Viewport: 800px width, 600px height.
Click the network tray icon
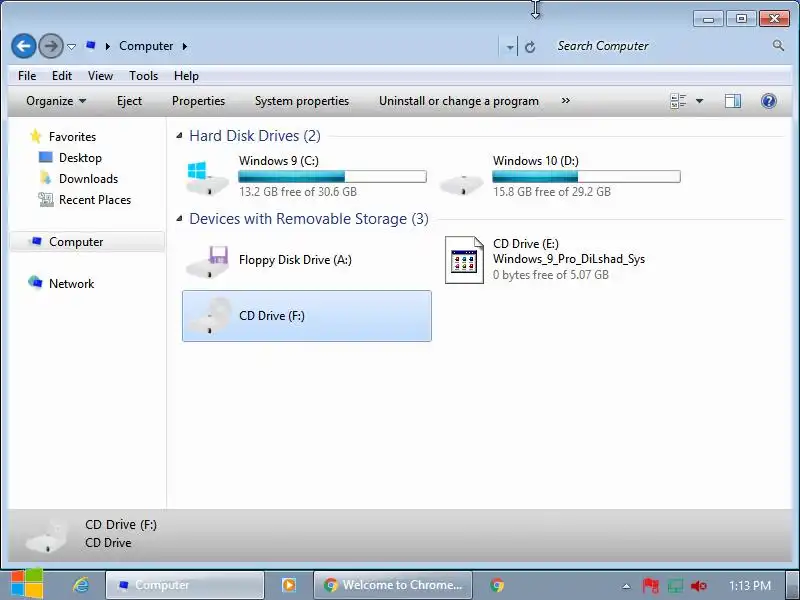tap(675, 585)
